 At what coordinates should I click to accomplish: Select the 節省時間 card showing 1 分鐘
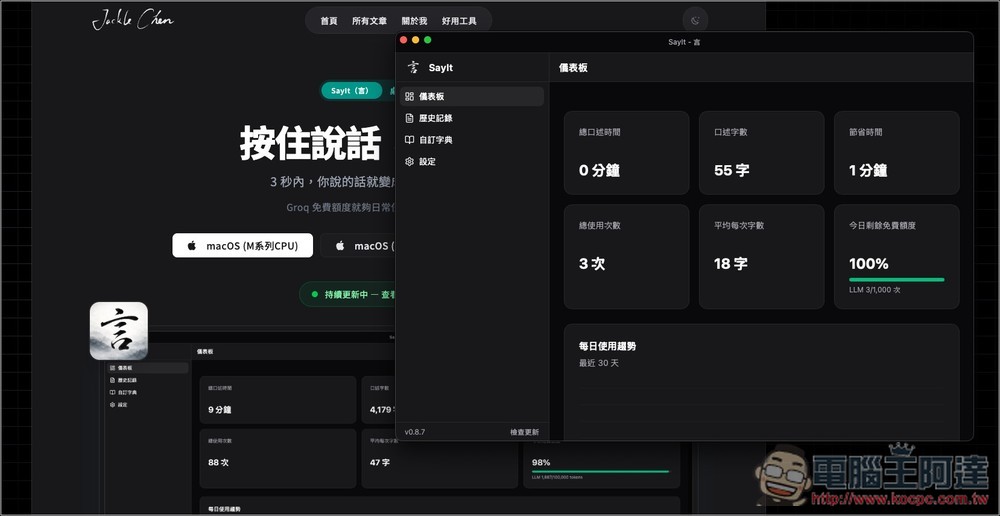(897, 153)
